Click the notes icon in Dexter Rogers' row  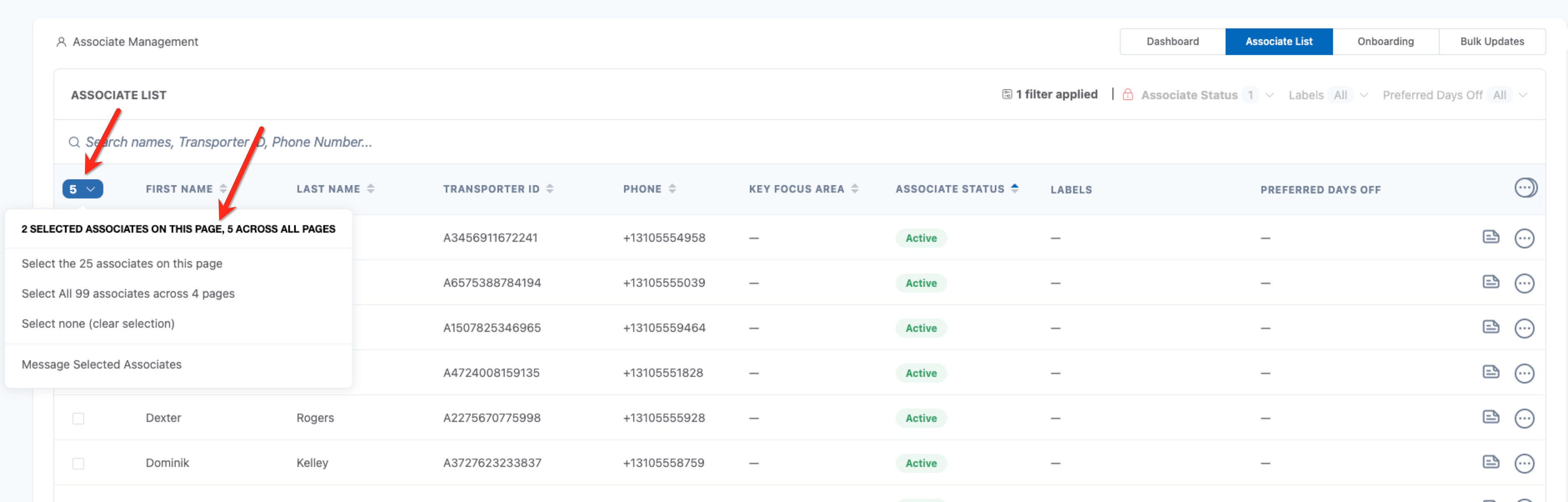coord(1490,417)
